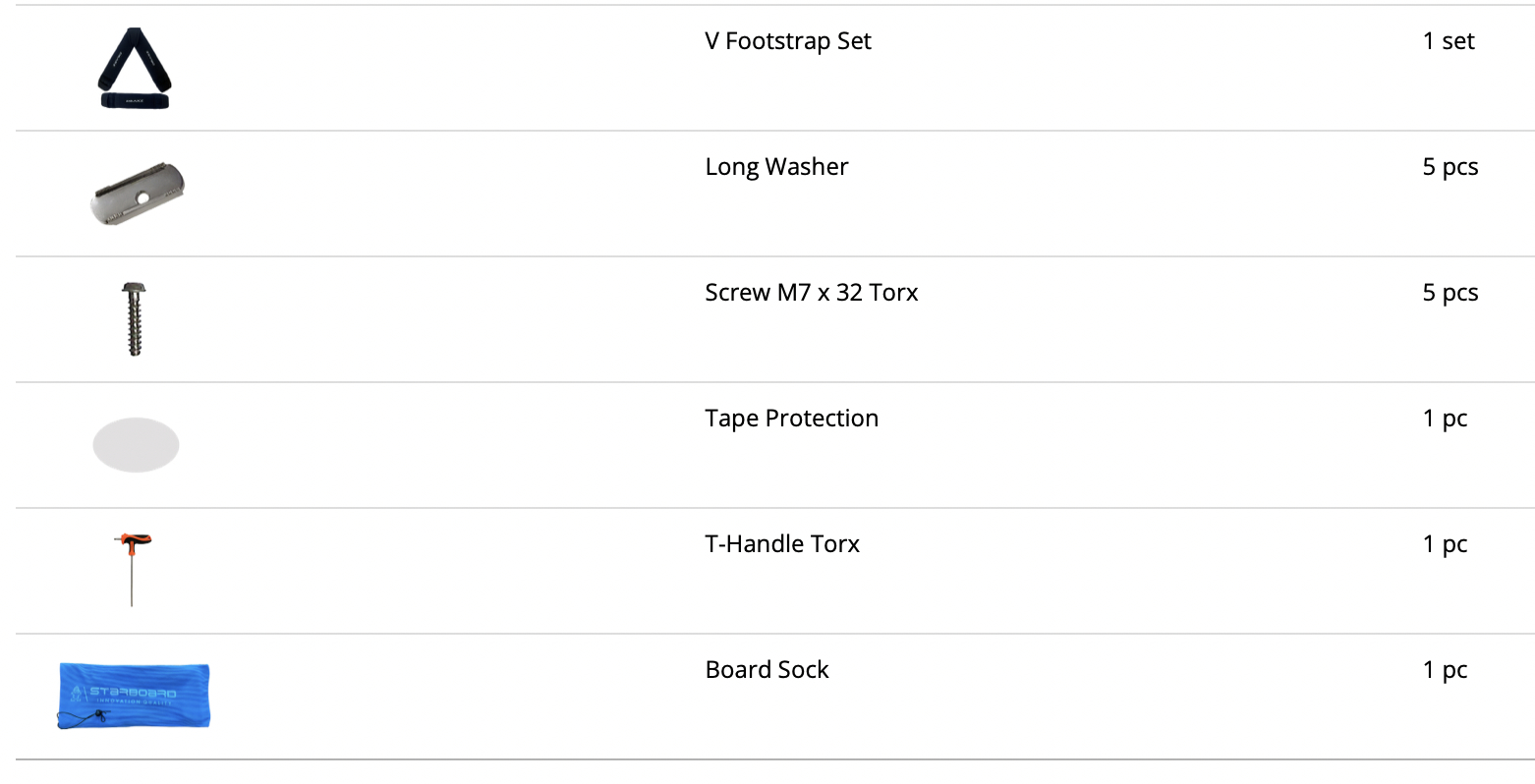Click the T-Handle Torx label

(782, 544)
